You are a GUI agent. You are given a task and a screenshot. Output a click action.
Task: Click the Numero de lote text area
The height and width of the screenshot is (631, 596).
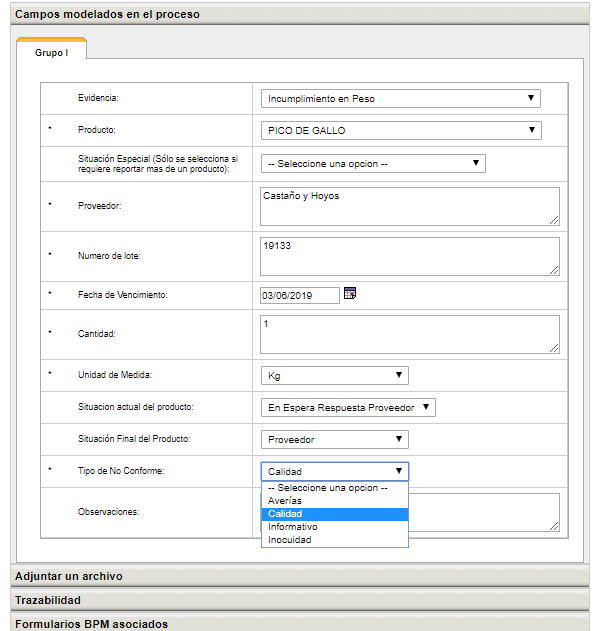point(410,256)
